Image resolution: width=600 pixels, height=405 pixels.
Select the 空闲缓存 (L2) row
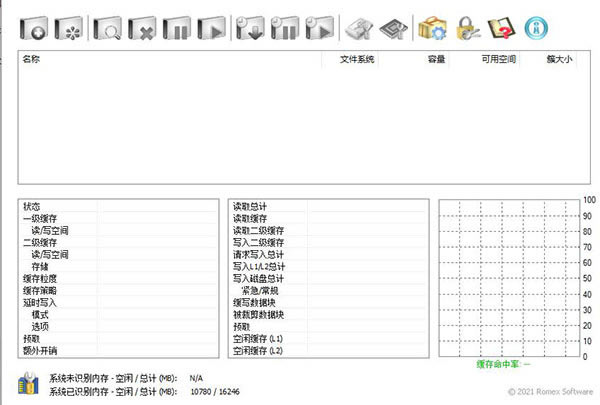(328, 350)
